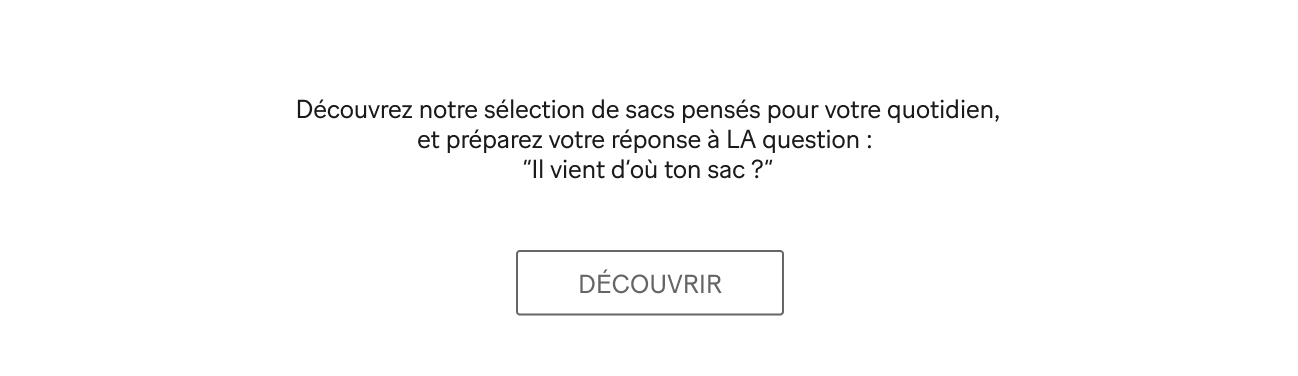Image resolution: width=1298 pixels, height=376 pixels.
Task: Click the DÉCOUVRIR button
Action: coord(649,283)
